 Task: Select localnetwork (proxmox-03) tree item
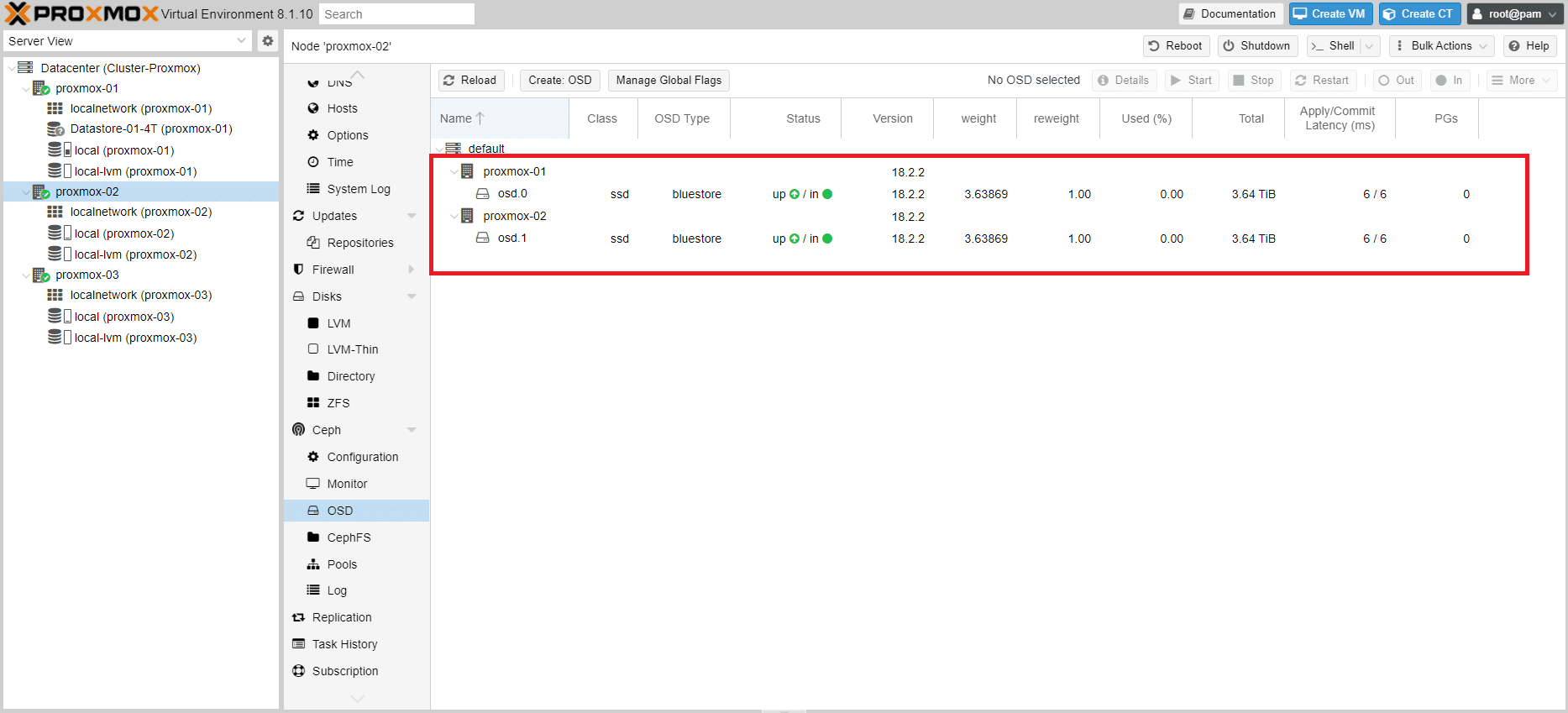click(141, 295)
